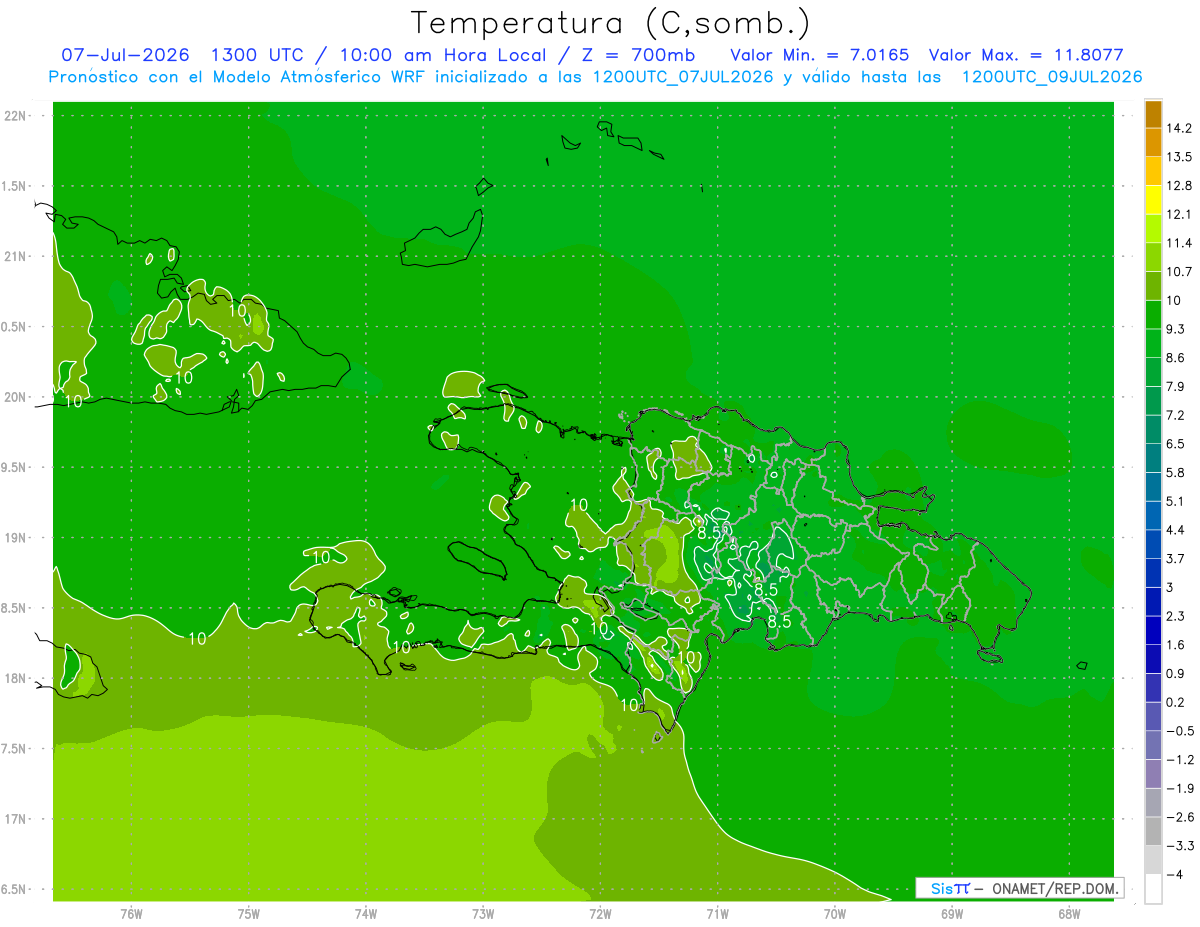The width and height of the screenshot is (1200, 927).
Task: Click the '17N' latitude axis label
Action: [15, 819]
